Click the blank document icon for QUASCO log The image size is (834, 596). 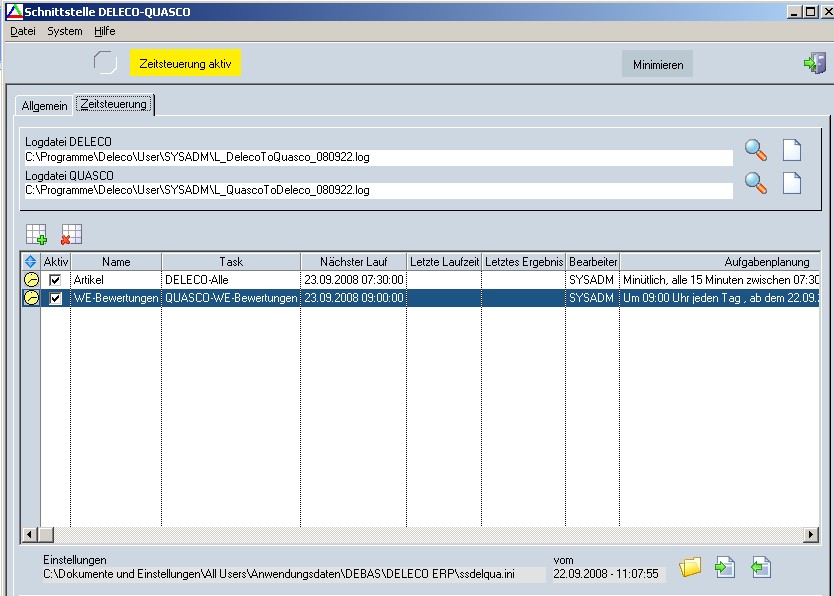click(792, 183)
